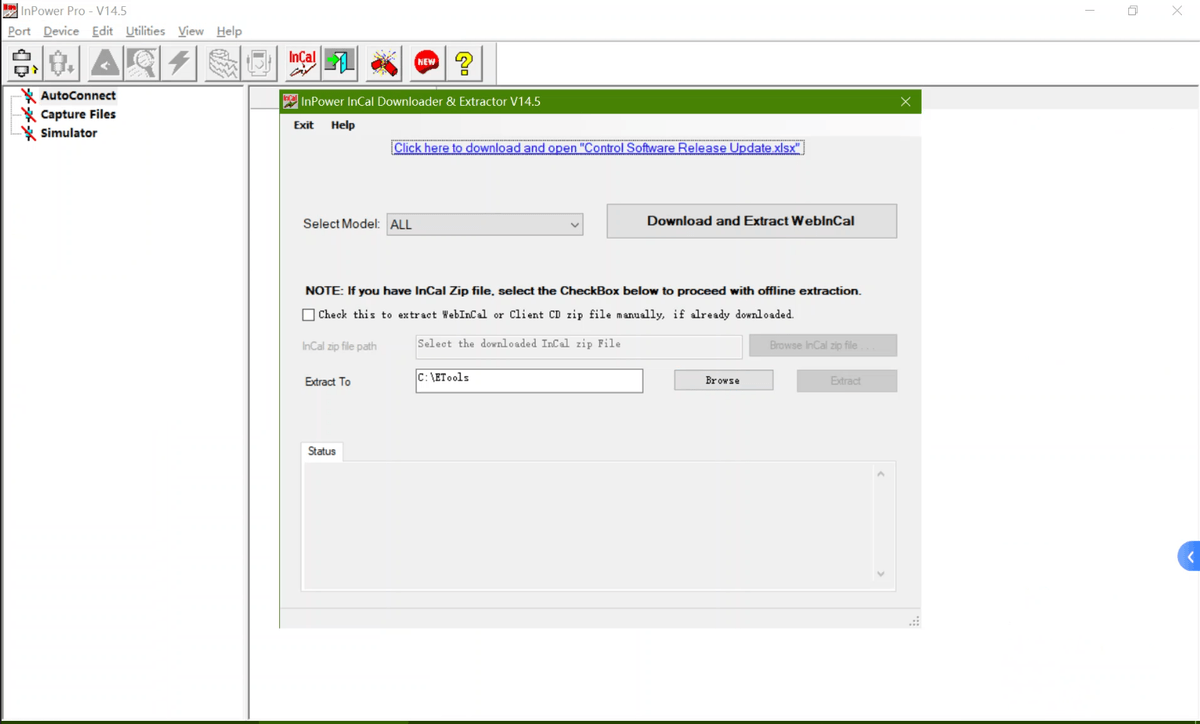Open help via yellow question mark icon
This screenshot has width=1200, height=724.
point(464,63)
